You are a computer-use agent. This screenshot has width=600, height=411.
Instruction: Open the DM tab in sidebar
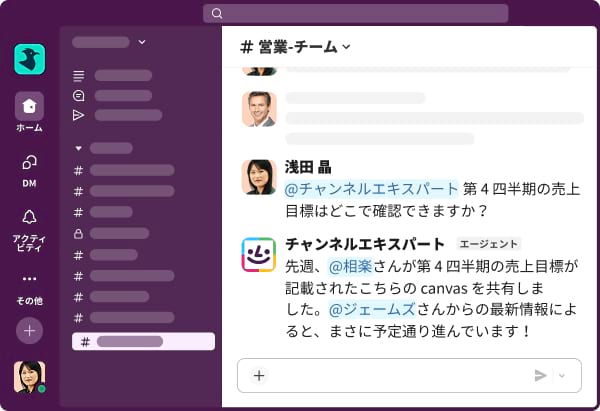(29, 171)
